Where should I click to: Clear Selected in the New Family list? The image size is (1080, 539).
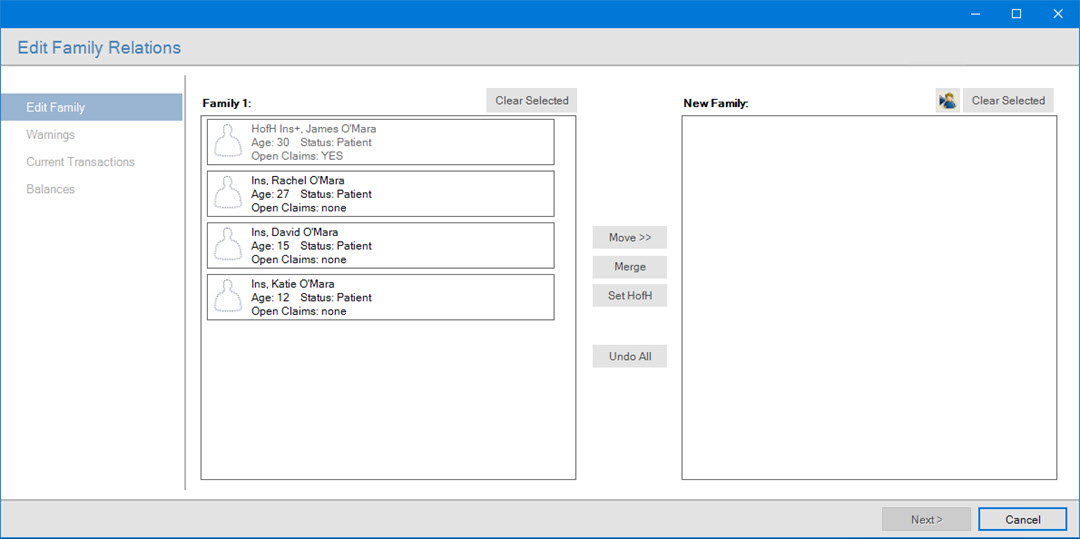pyautogui.click(x=1007, y=101)
